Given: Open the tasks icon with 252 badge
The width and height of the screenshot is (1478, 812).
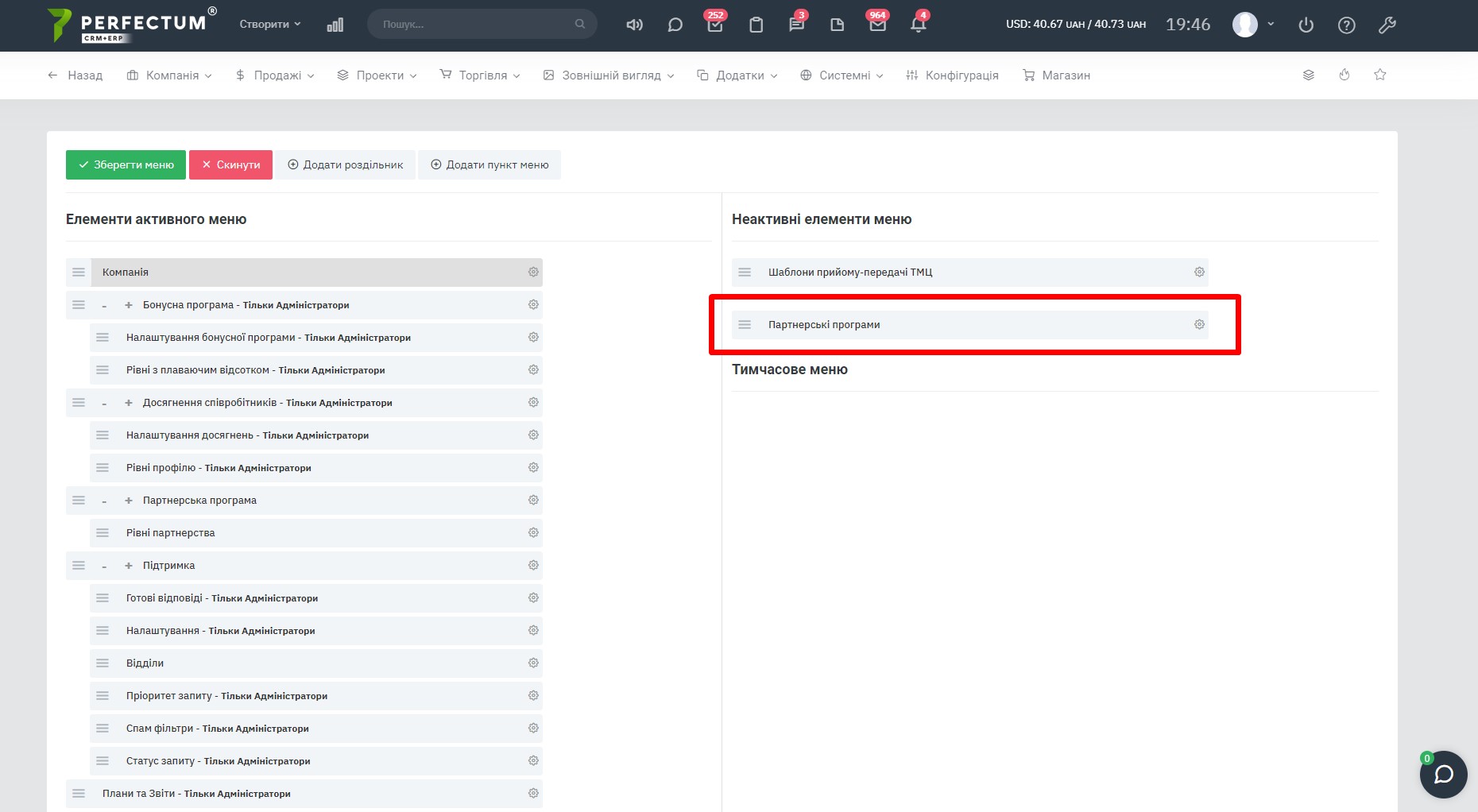Looking at the screenshot, I should (714, 25).
